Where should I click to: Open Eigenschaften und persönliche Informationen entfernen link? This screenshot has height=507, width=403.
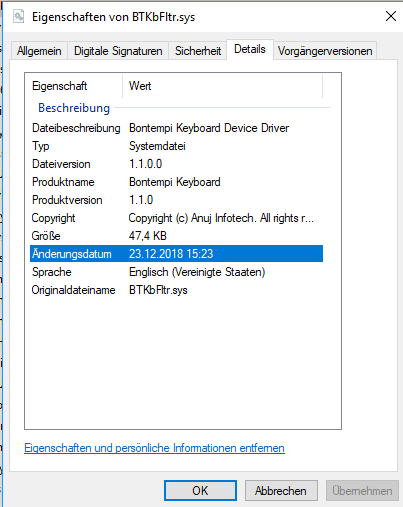coord(154,448)
